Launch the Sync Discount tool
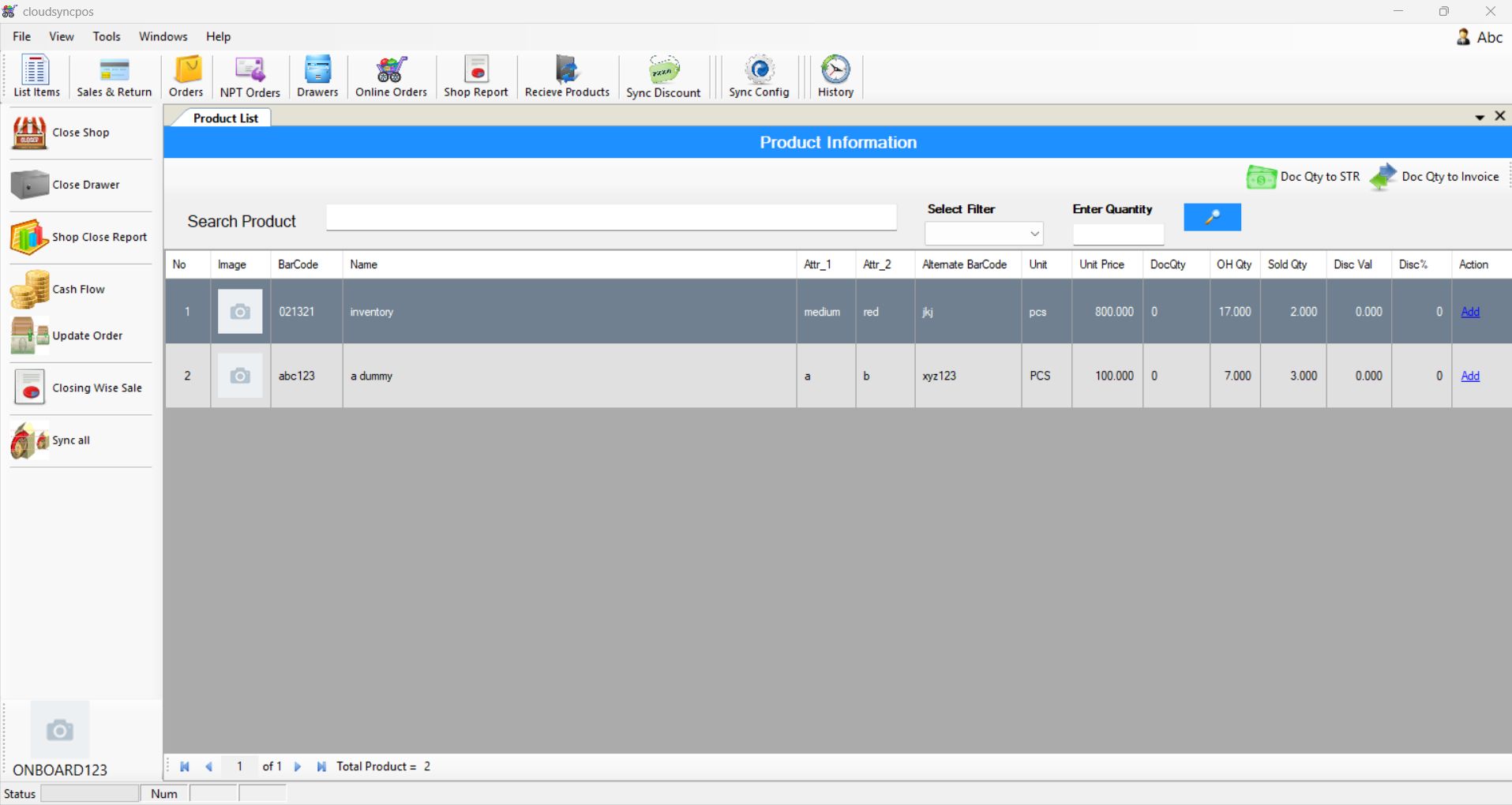This screenshot has height=805, width=1512. click(x=663, y=77)
